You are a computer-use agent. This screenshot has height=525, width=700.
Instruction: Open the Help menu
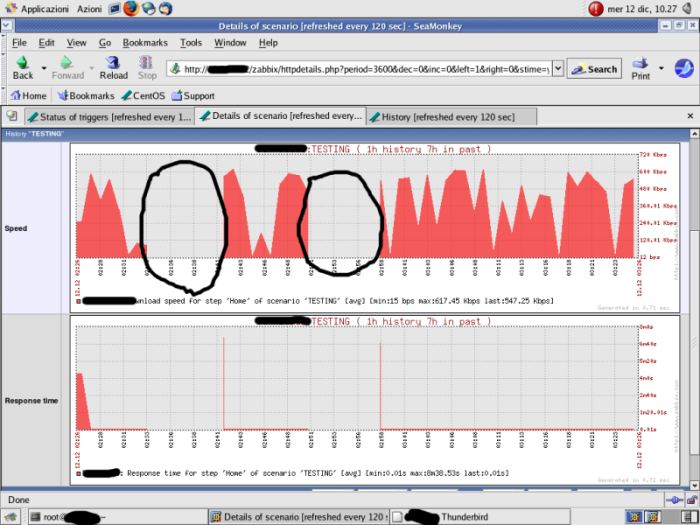click(x=268, y=43)
